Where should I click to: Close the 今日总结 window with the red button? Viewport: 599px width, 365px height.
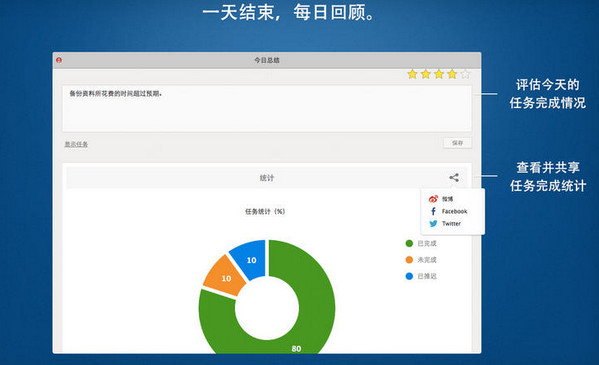(x=59, y=60)
